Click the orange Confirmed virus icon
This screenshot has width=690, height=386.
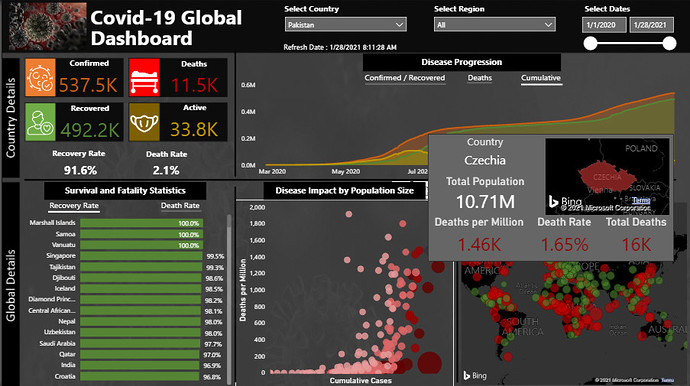40,77
